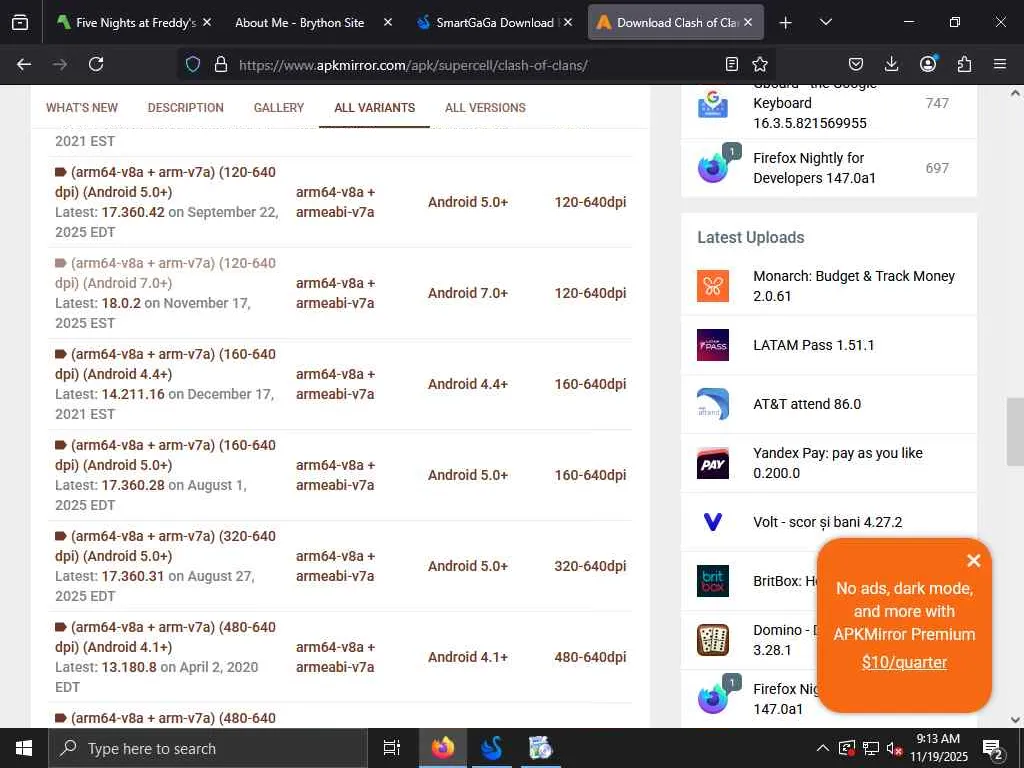Open the Firefox downloads panel icon
The width and height of the screenshot is (1024, 768).
[891, 64]
